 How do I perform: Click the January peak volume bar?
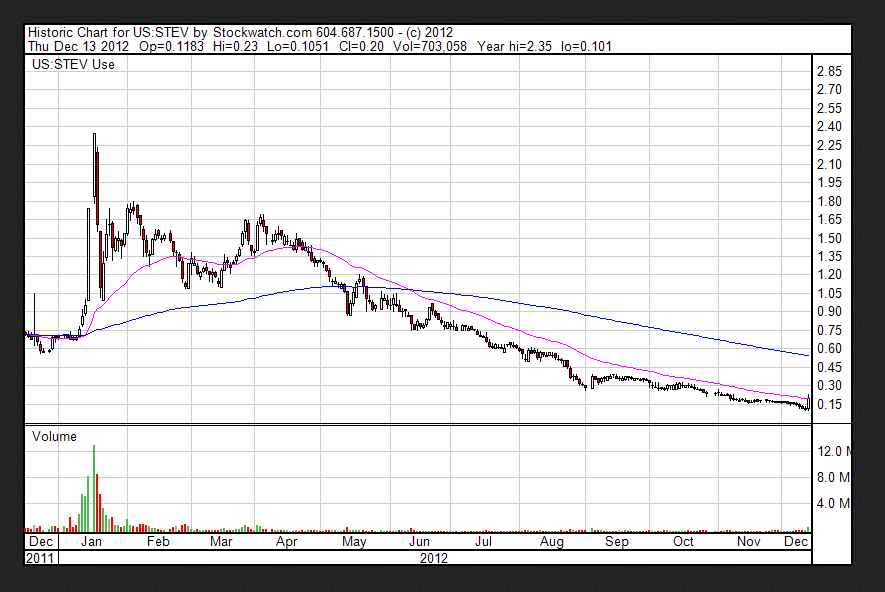93,485
